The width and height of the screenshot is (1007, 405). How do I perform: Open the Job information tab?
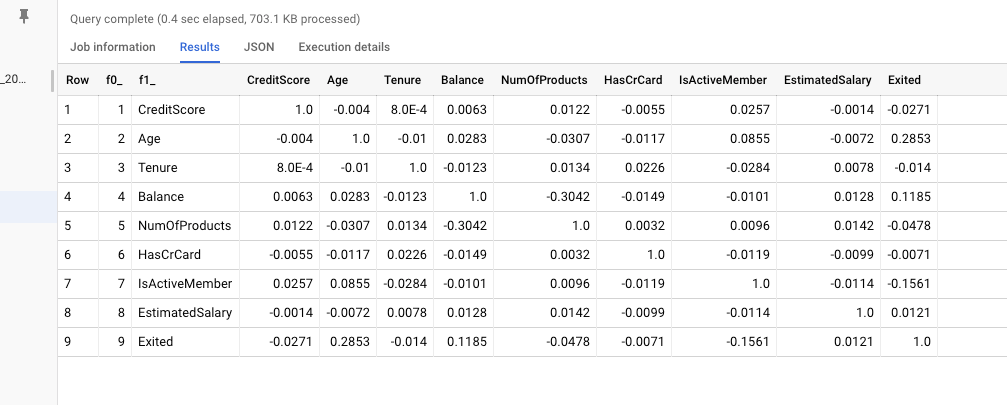click(113, 47)
